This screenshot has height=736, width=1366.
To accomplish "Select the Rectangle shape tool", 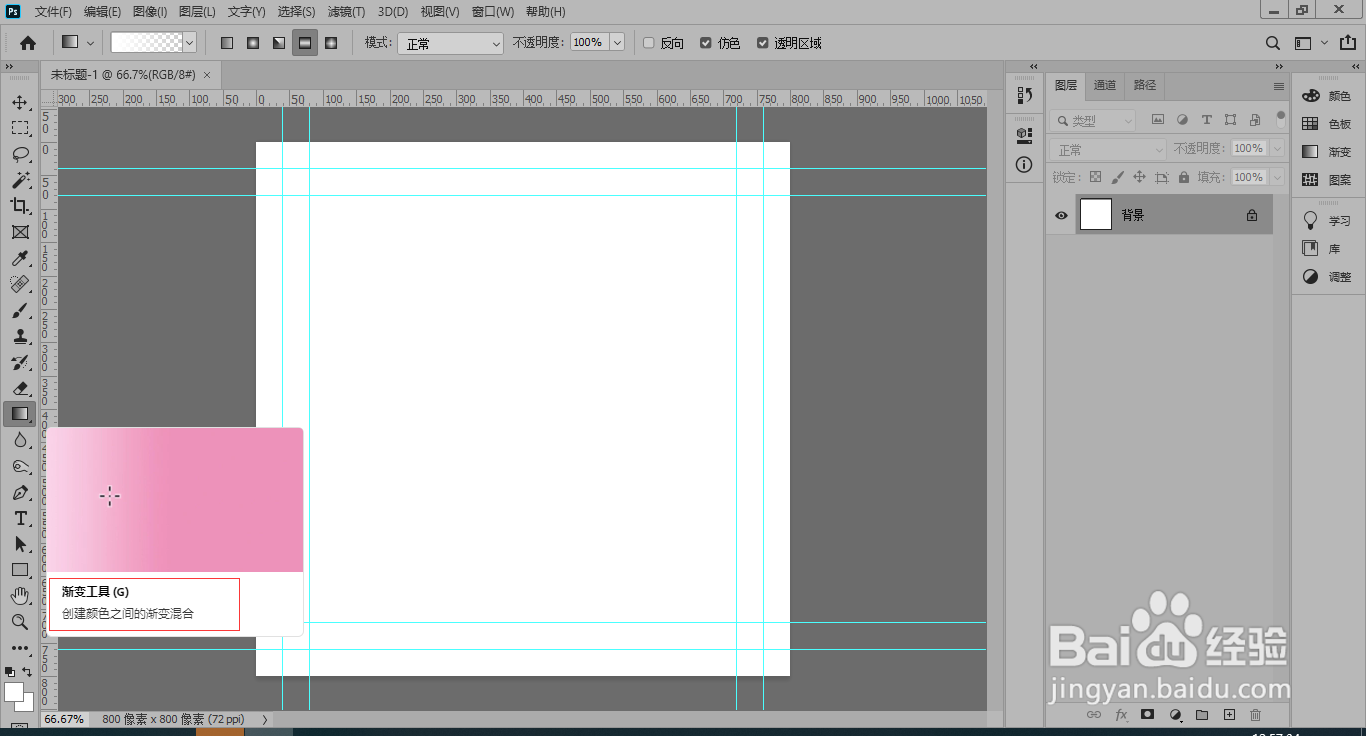I will tap(20, 570).
